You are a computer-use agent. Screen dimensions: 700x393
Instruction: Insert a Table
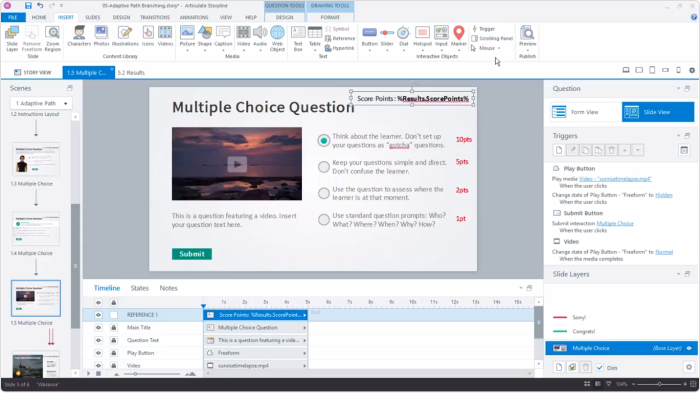tap(315, 38)
